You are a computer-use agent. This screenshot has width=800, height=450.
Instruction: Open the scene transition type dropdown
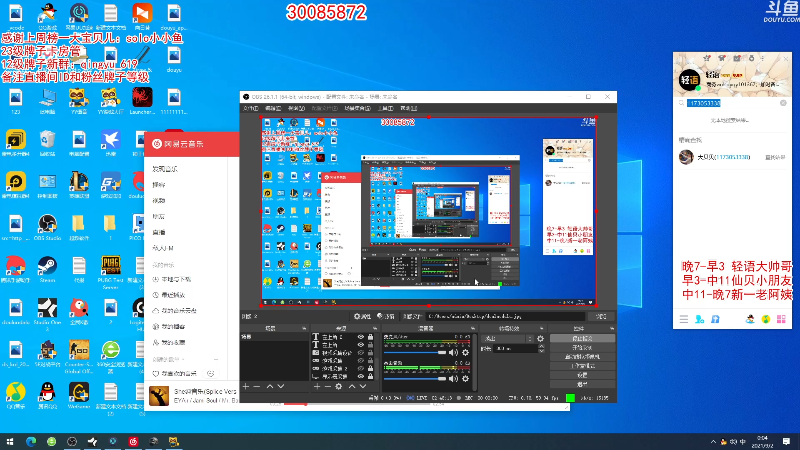click(x=508, y=338)
